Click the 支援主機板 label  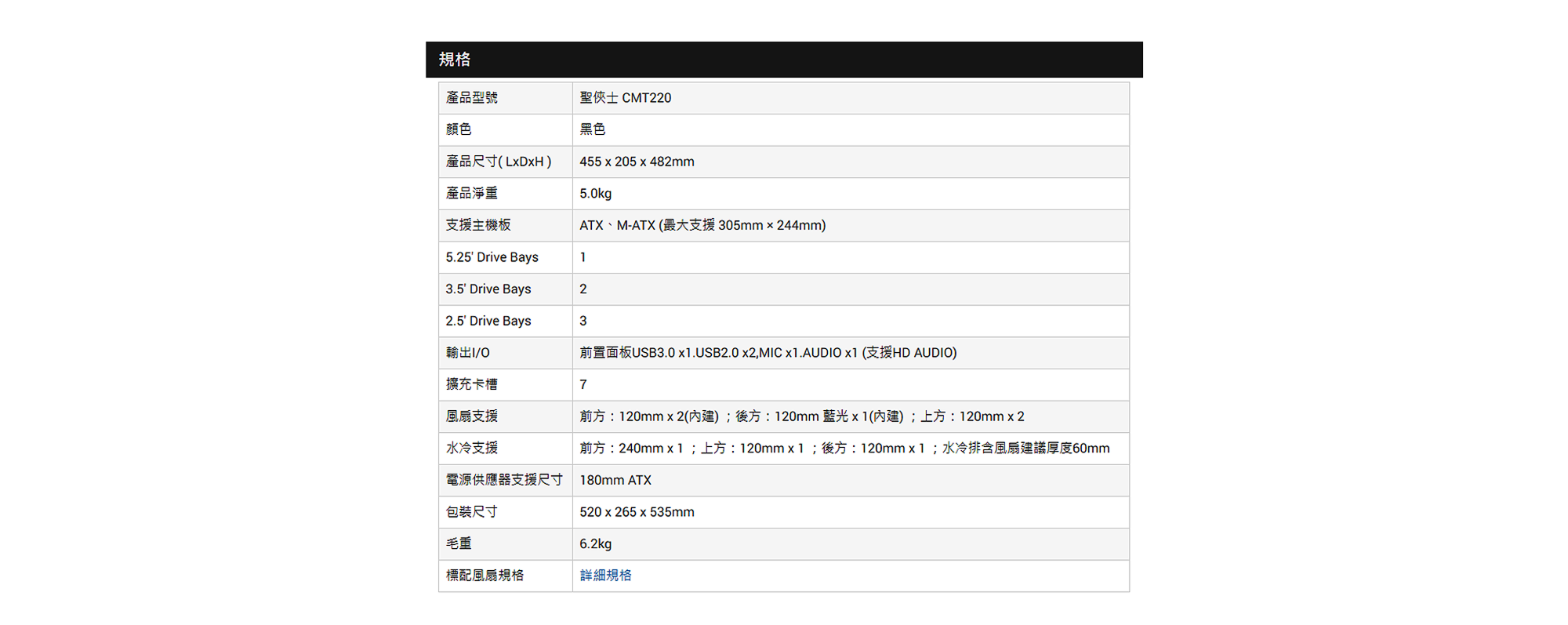[478, 225]
